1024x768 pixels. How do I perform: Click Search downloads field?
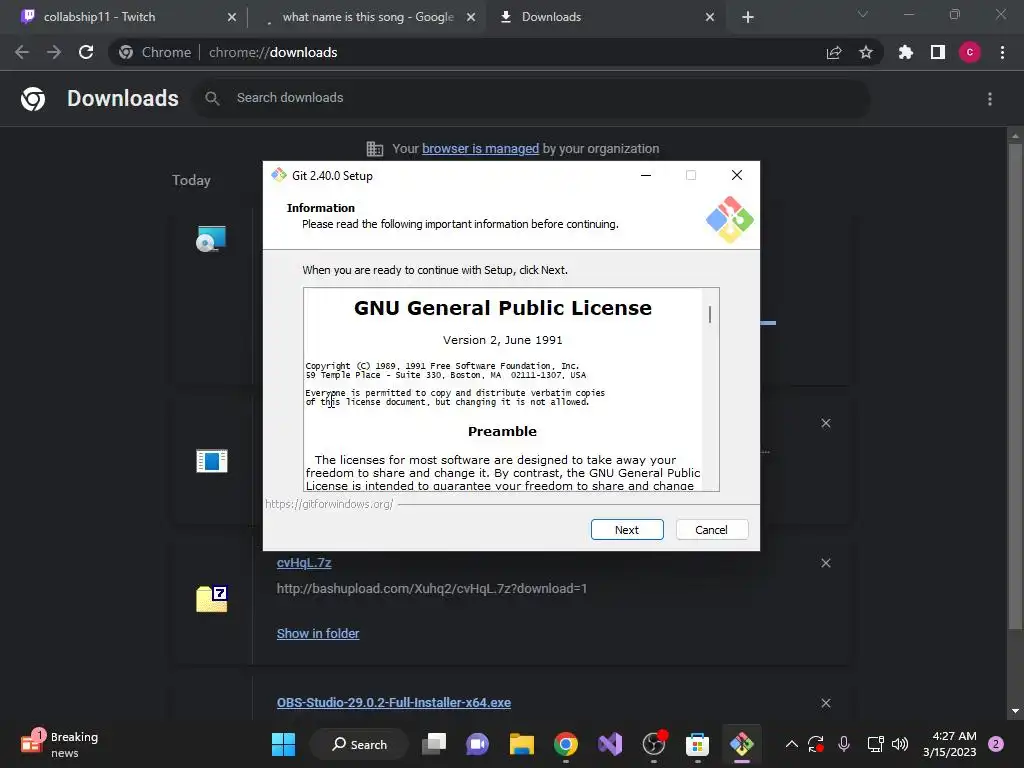(x=531, y=98)
